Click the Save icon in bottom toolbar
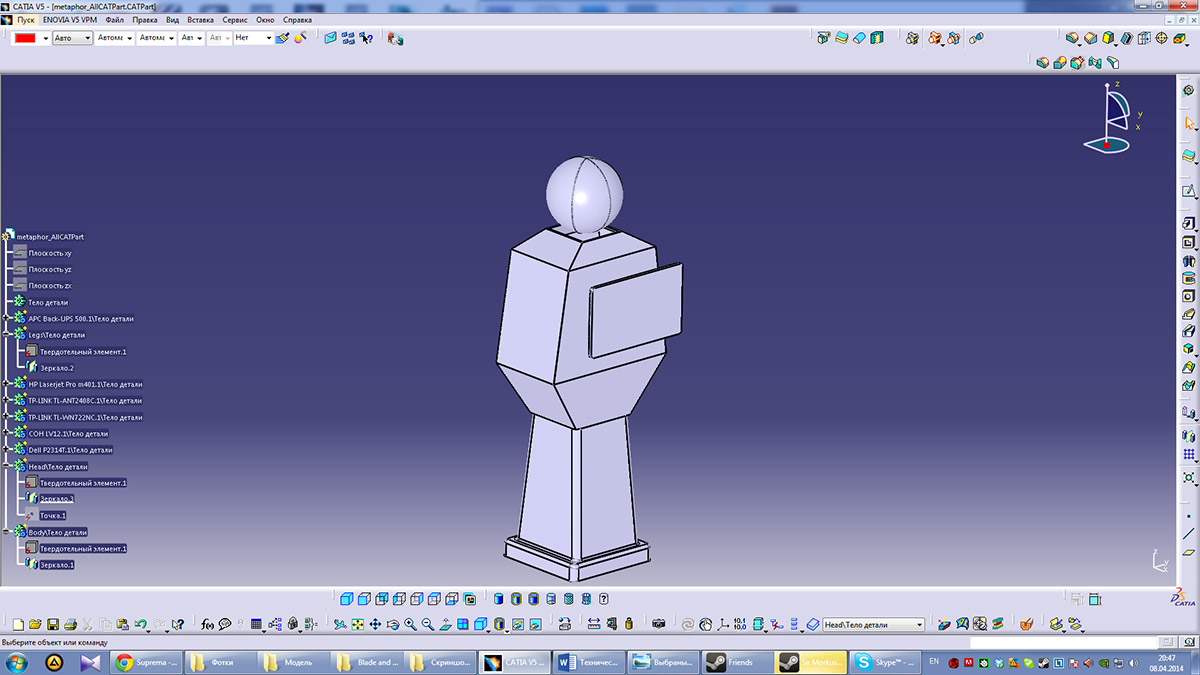 [x=53, y=625]
